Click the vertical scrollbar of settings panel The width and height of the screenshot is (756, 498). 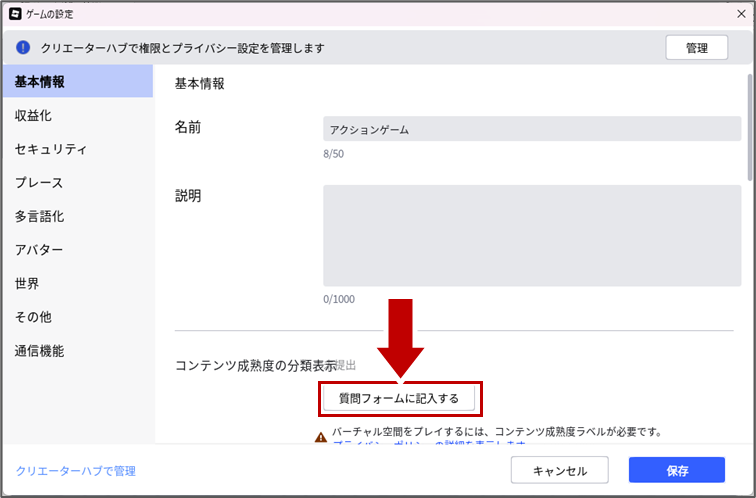click(x=750, y=128)
